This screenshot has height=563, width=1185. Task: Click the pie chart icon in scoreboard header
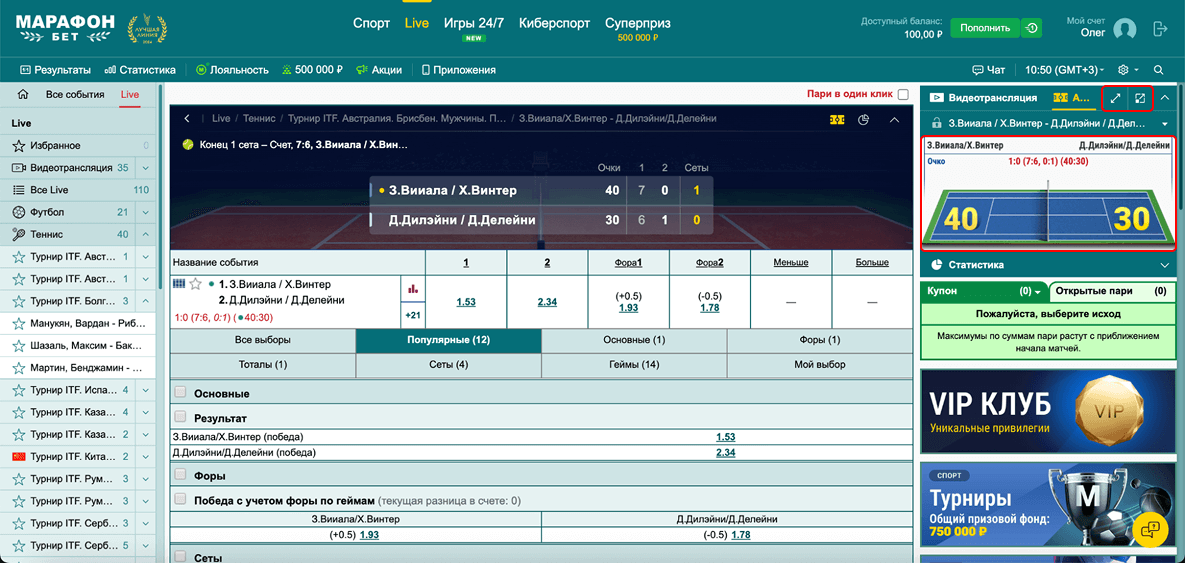tap(864, 119)
